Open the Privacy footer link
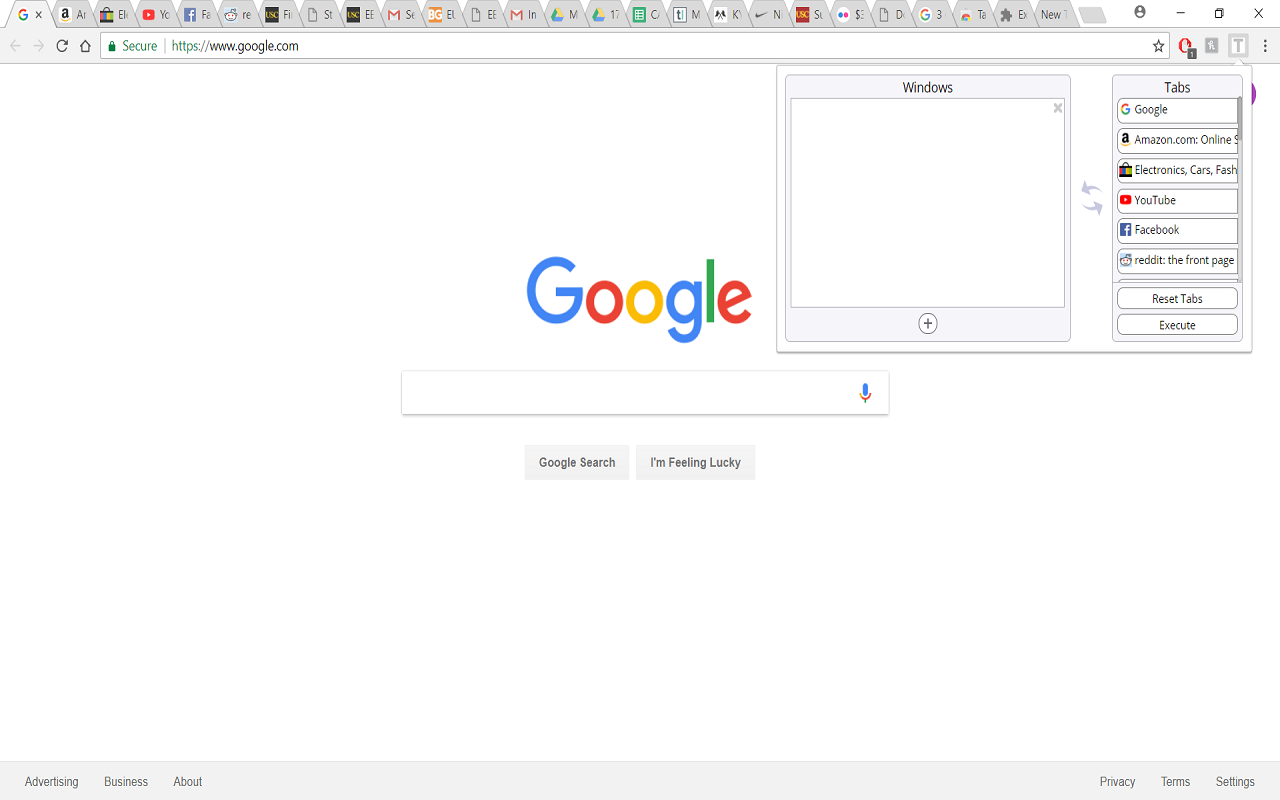 coord(1117,782)
